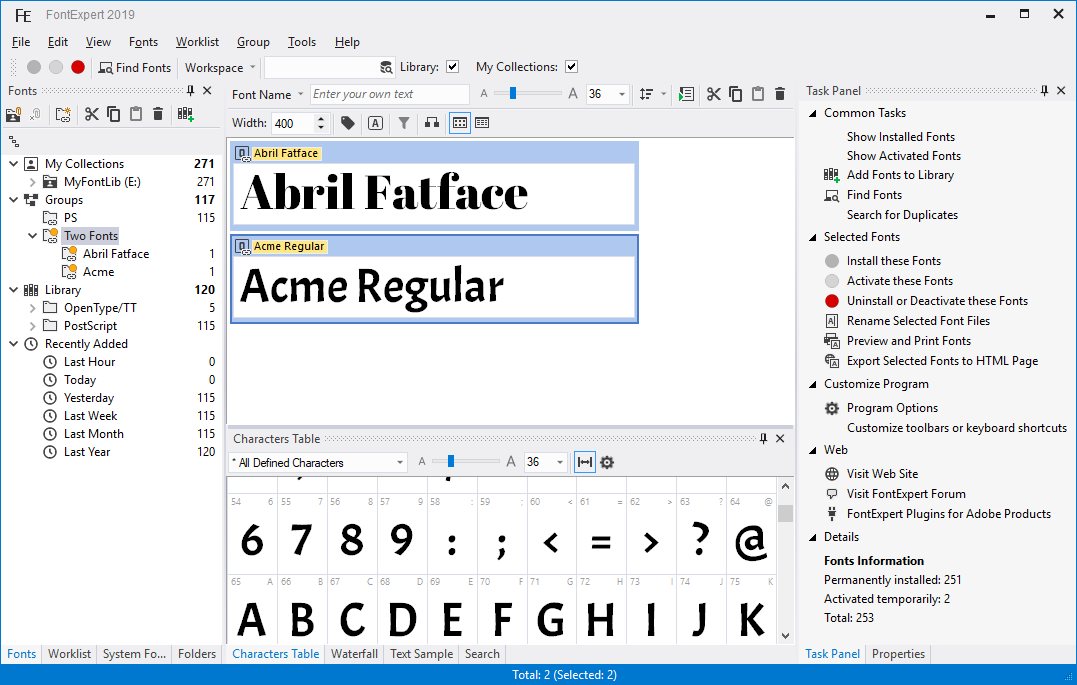The image size is (1077, 685).
Task: Open the font size 36 dropdown in preview toolbar
Action: 622,94
